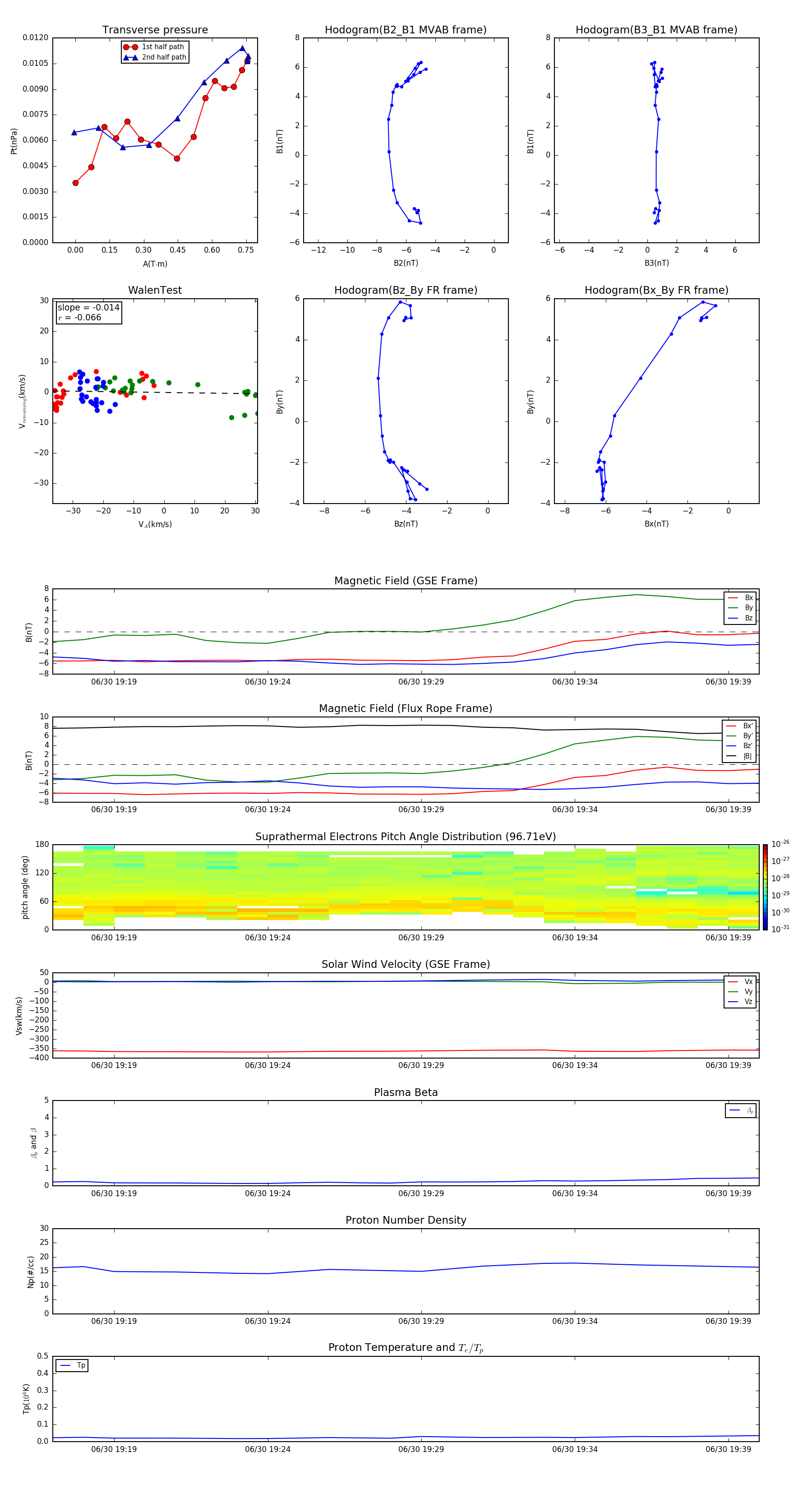Click '06/30 19:34' tick under pitch angle plot

coord(574,938)
